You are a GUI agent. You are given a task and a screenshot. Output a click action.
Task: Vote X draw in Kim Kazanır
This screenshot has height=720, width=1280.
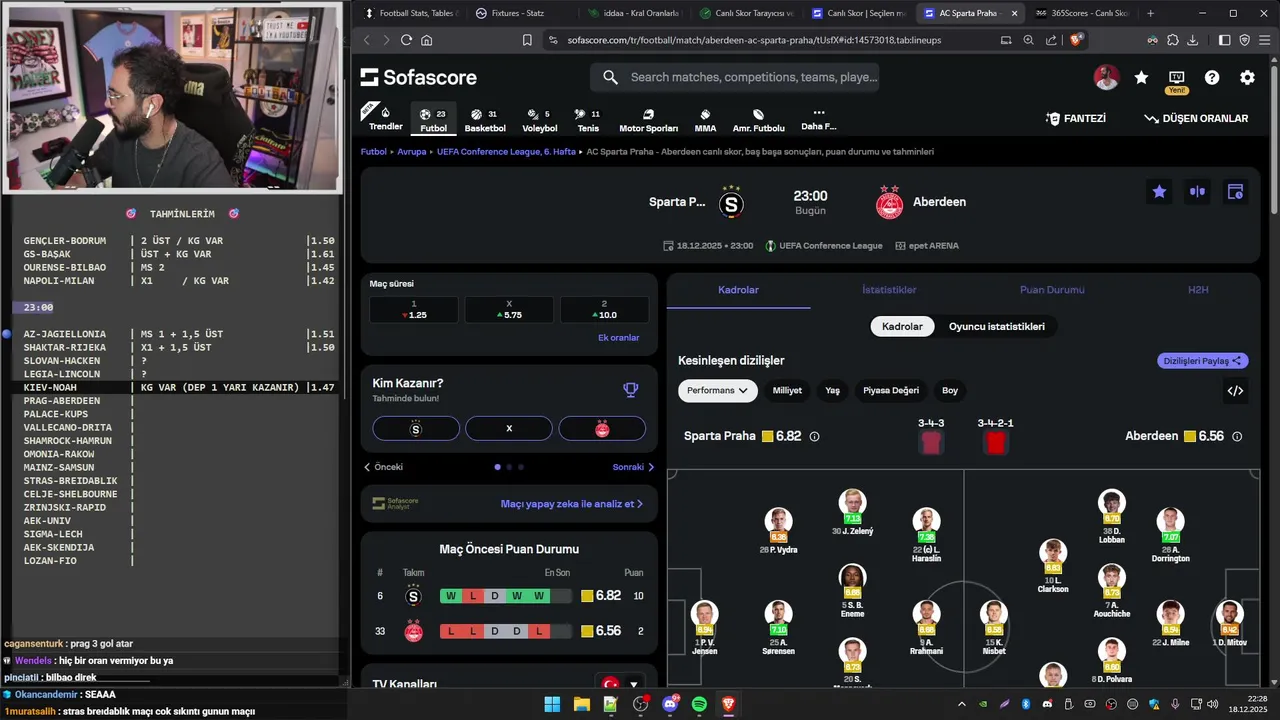tap(509, 429)
